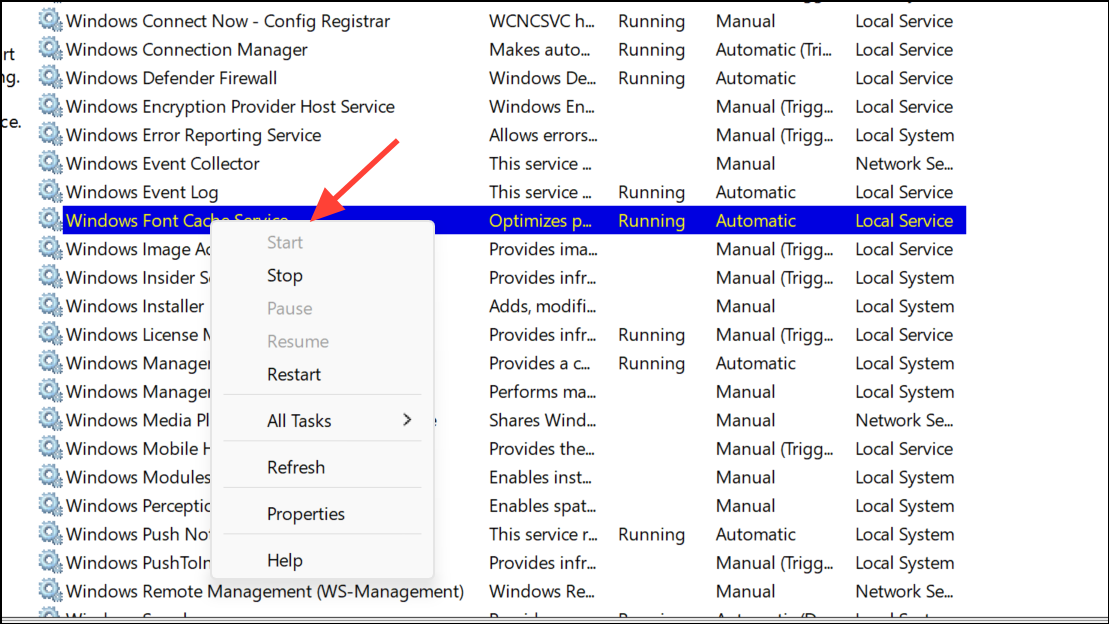
Task: Click the gear icon of Windows Event Log
Action: [50, 191]
